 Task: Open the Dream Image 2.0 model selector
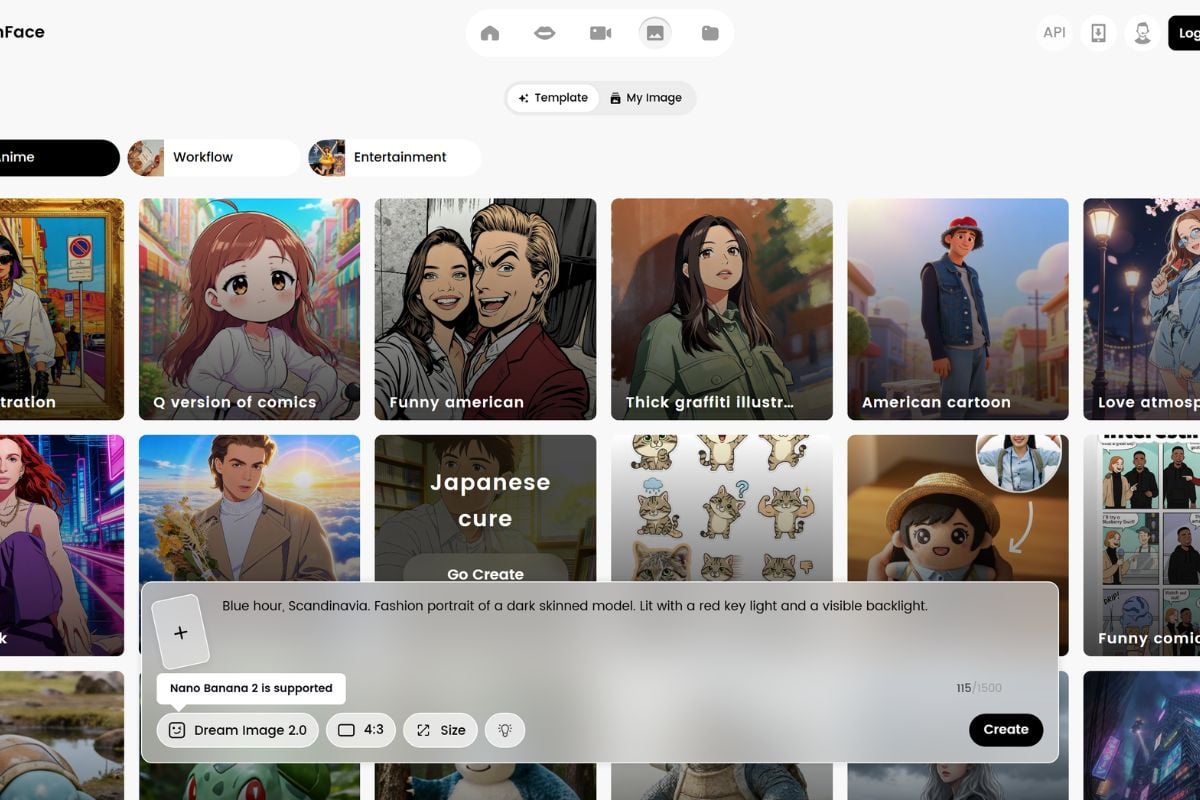[238, 730]
